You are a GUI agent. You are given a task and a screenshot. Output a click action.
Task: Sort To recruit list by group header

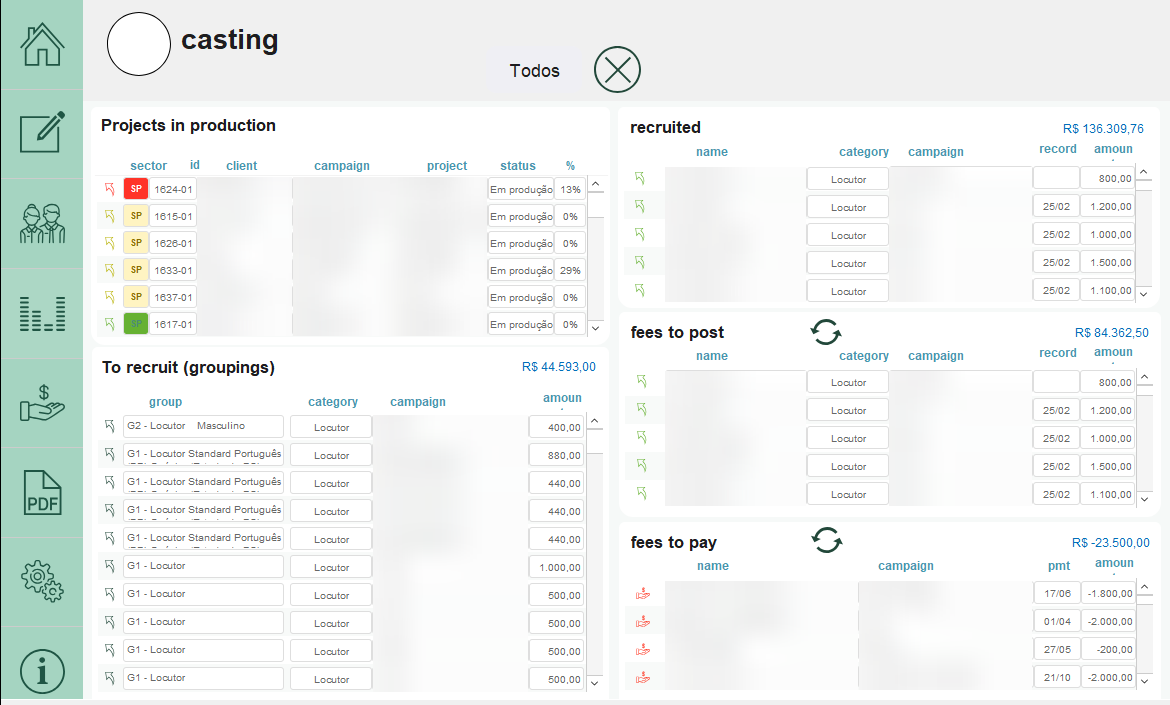tap(165, 401)
